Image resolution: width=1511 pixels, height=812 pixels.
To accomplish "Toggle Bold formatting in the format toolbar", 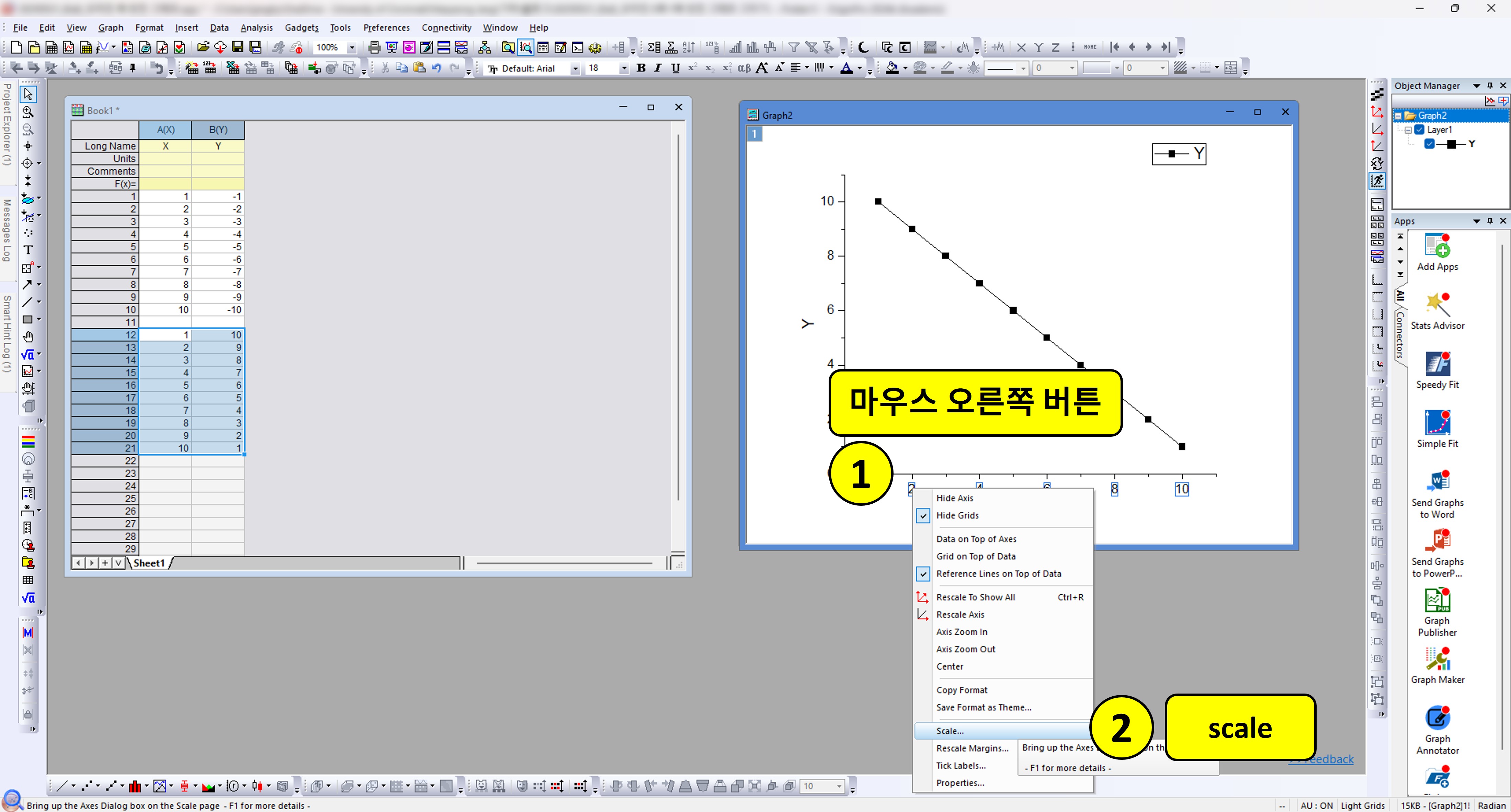I will tap(641, 68).
